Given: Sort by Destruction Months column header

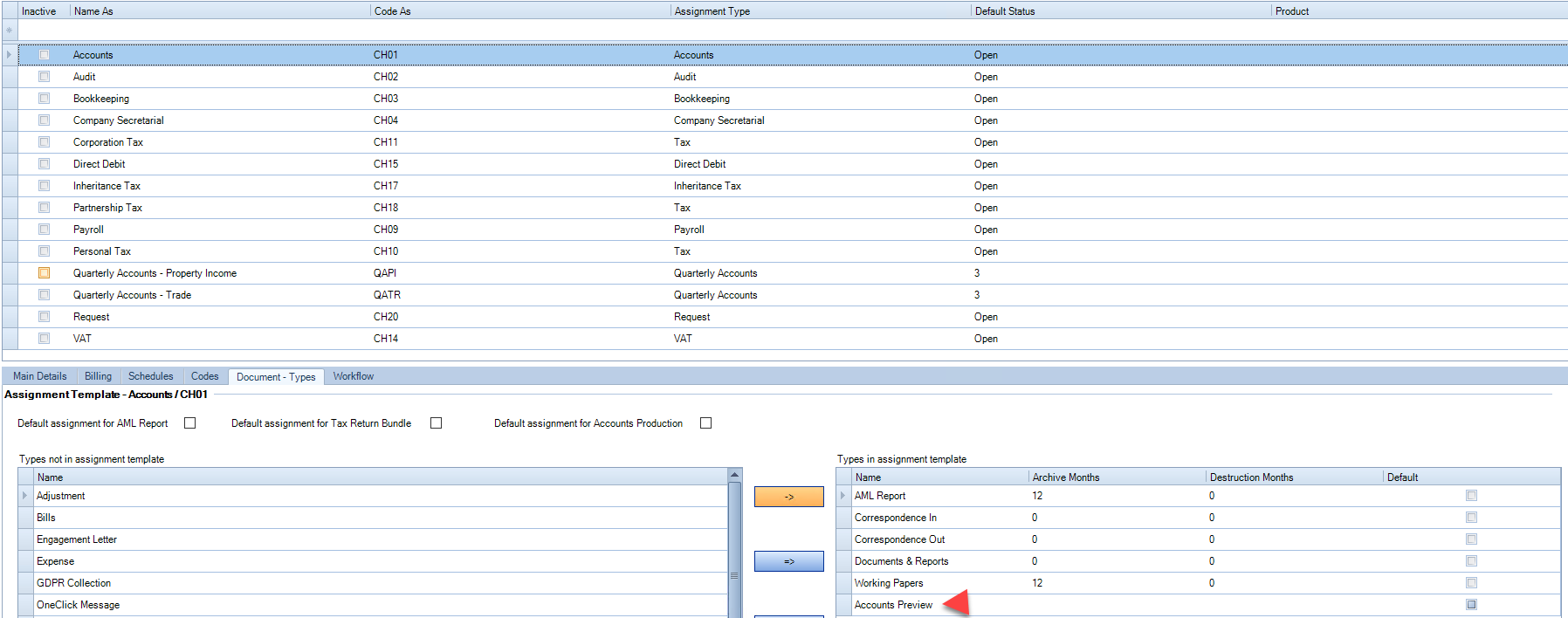Looking at the screenshot, I should [x=1295, y=477].
